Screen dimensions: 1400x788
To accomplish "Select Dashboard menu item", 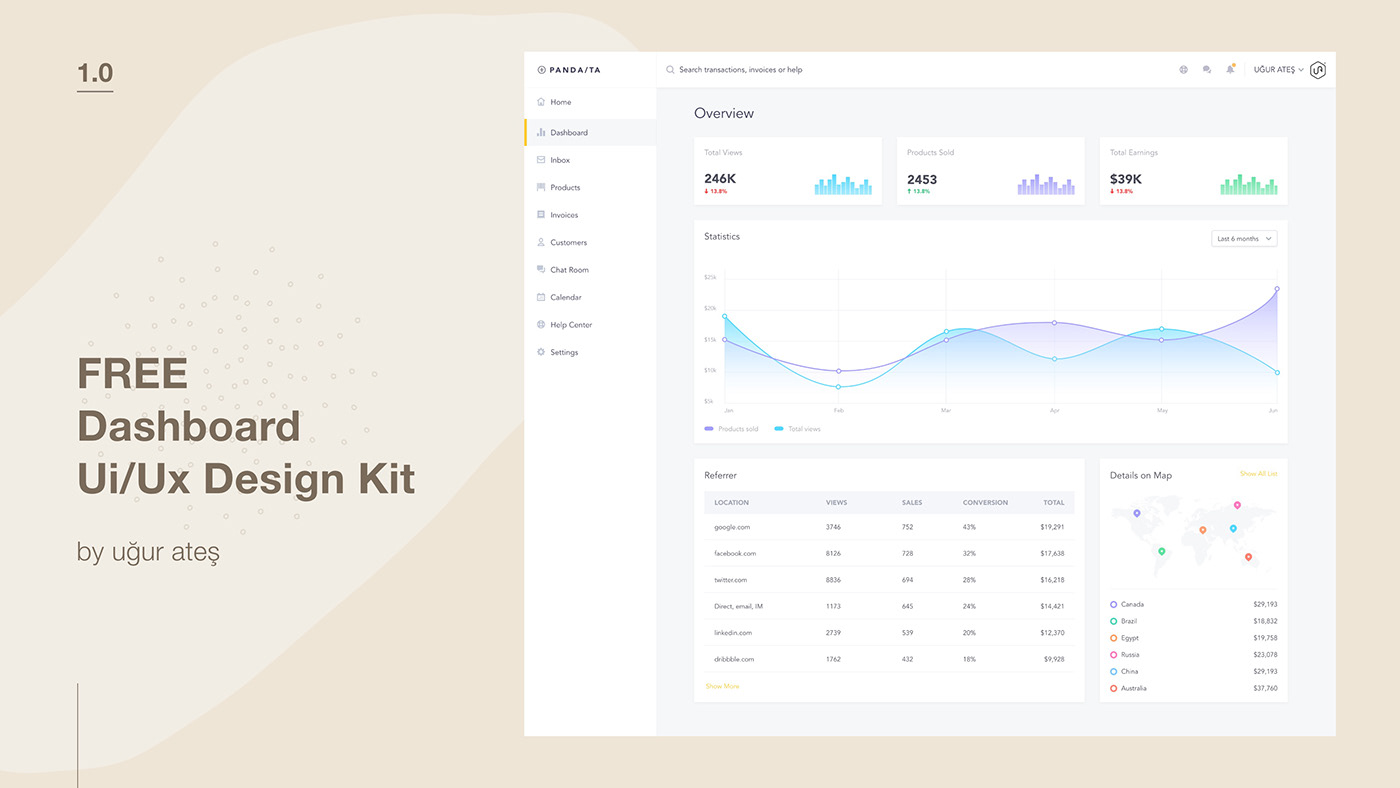I will coord(590,132).
